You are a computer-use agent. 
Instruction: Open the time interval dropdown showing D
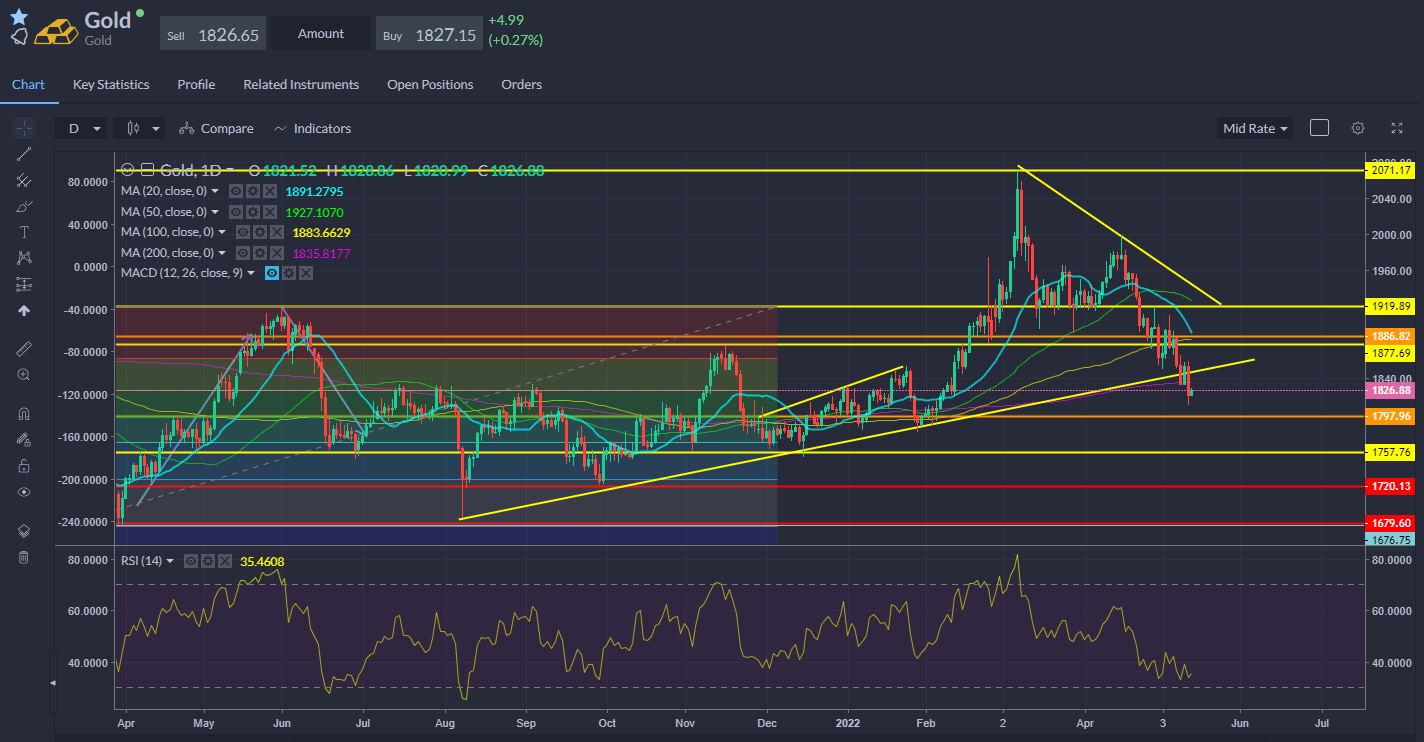[82, 128]
